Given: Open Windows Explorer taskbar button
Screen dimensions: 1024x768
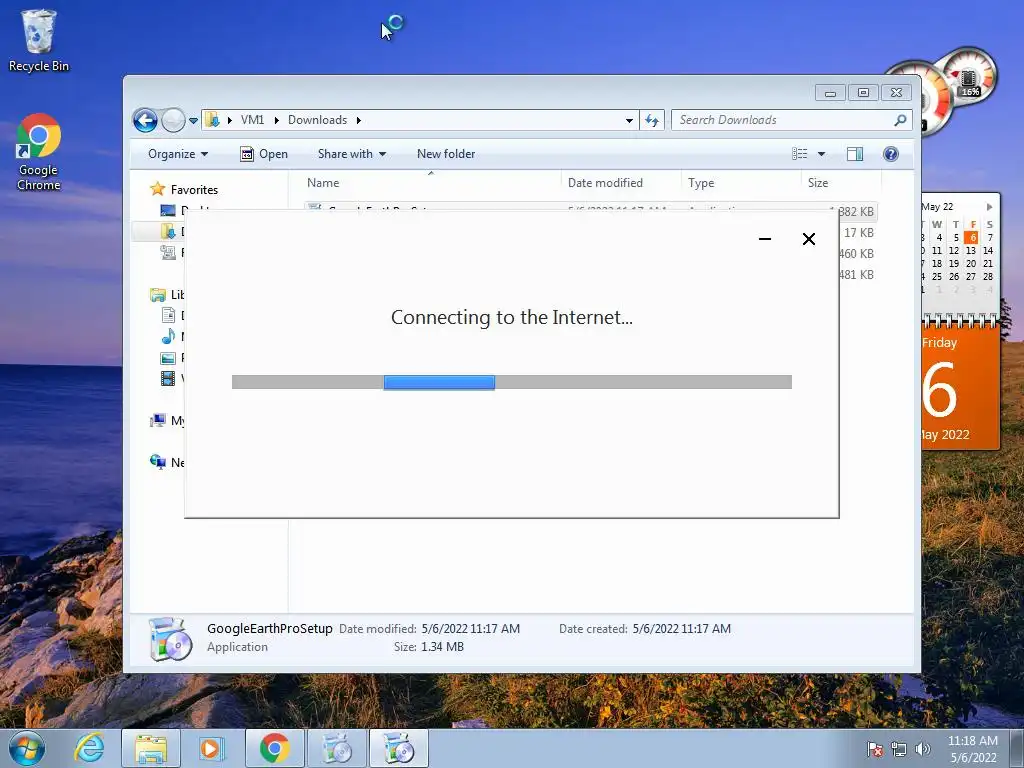Looking at the screenshot, I should point(151,748).
